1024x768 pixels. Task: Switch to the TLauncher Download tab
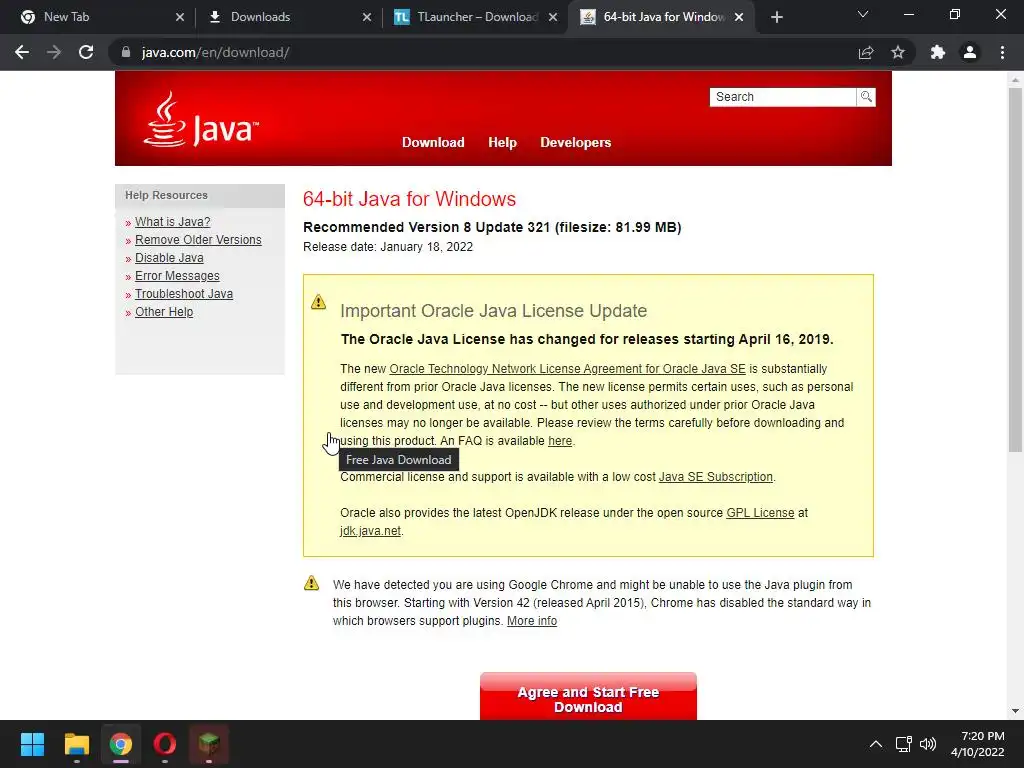pyautogui.click(x=477, y=17)
